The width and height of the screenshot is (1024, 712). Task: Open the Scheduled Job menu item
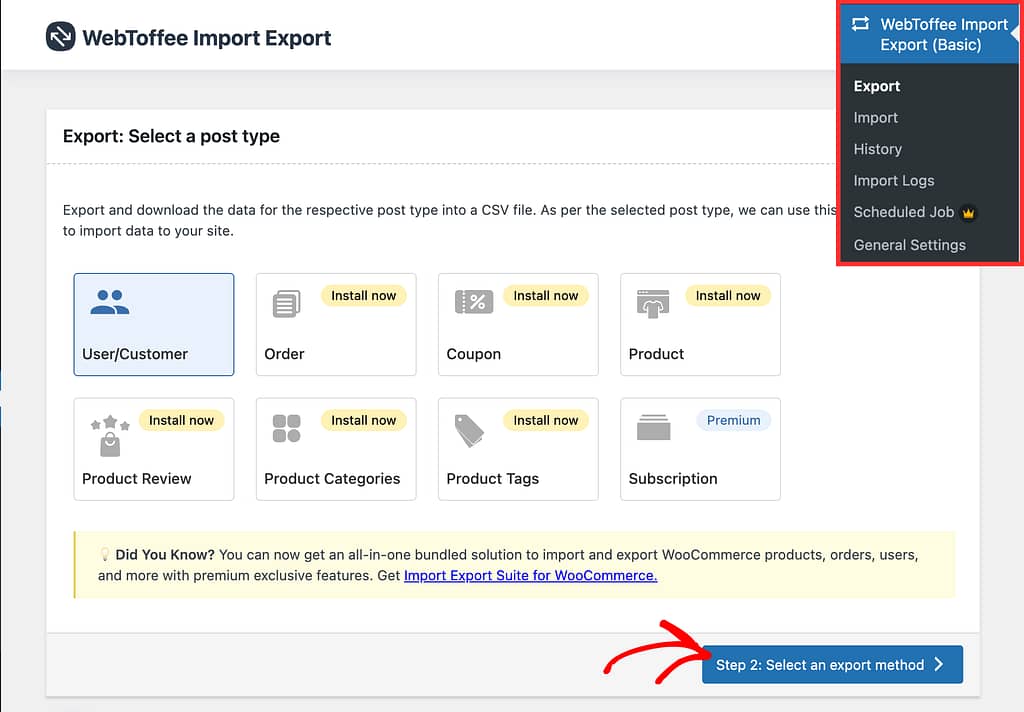click(x=903, y=212)
